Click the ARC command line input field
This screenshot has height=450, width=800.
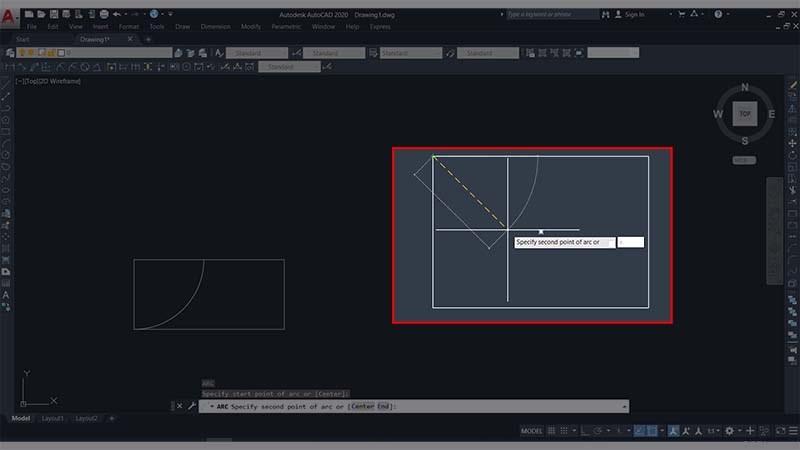[413, 407]
